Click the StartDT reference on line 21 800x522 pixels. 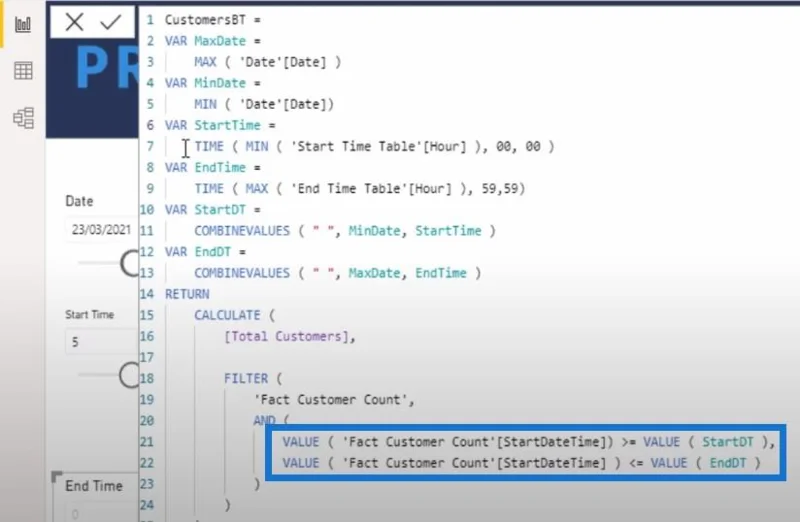[728, 442]
